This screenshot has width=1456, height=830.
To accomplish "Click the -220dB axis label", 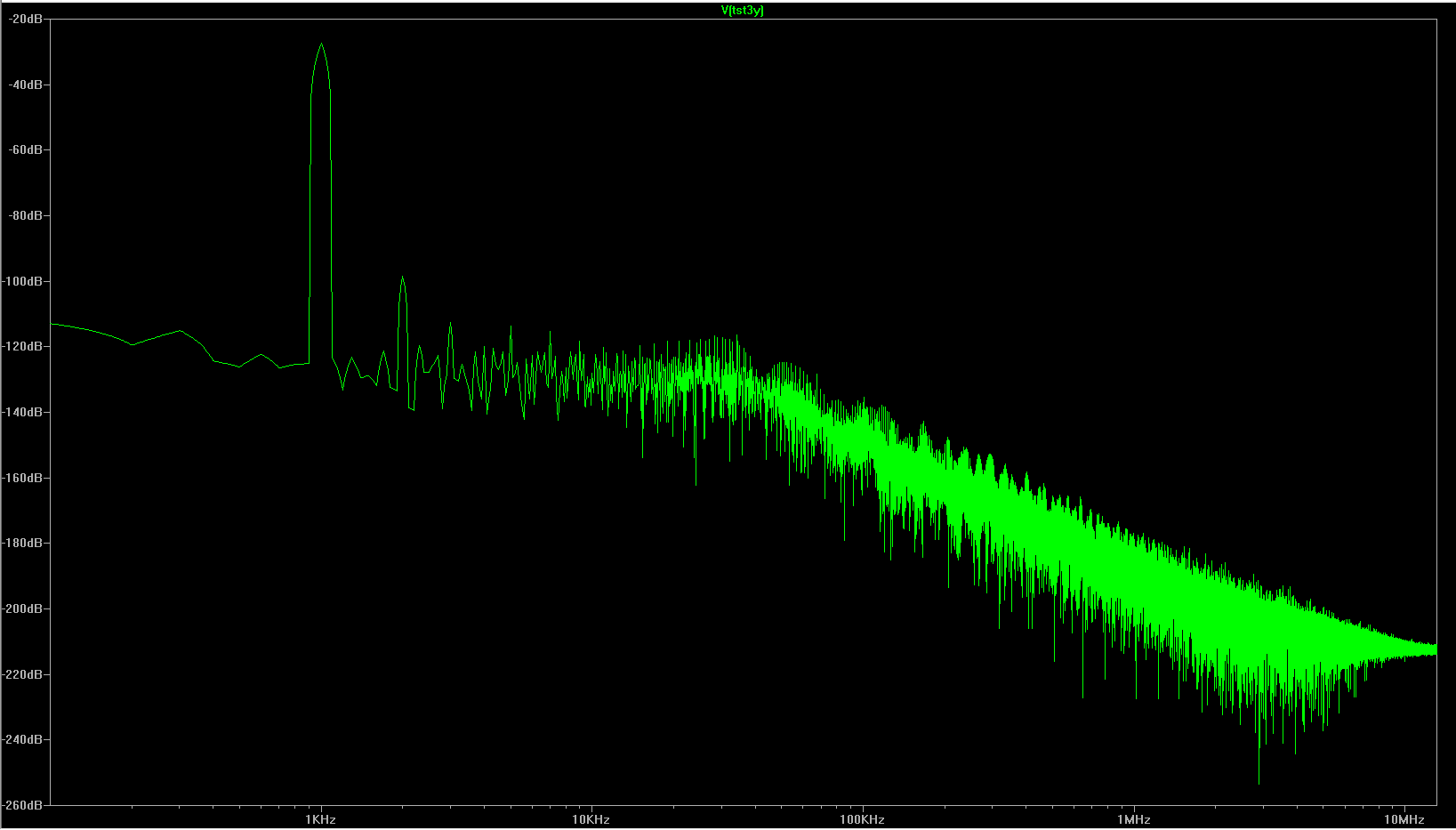I will tap(23, 674).
